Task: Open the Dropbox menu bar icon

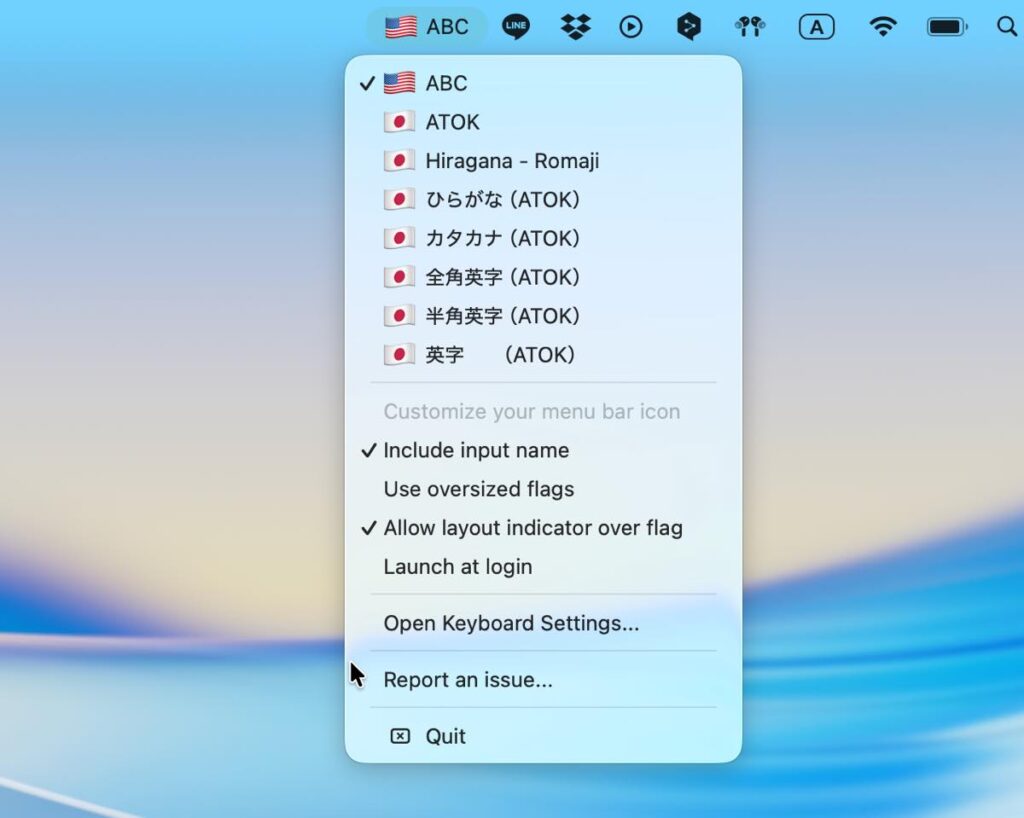Action: click(x=575, y=27)
